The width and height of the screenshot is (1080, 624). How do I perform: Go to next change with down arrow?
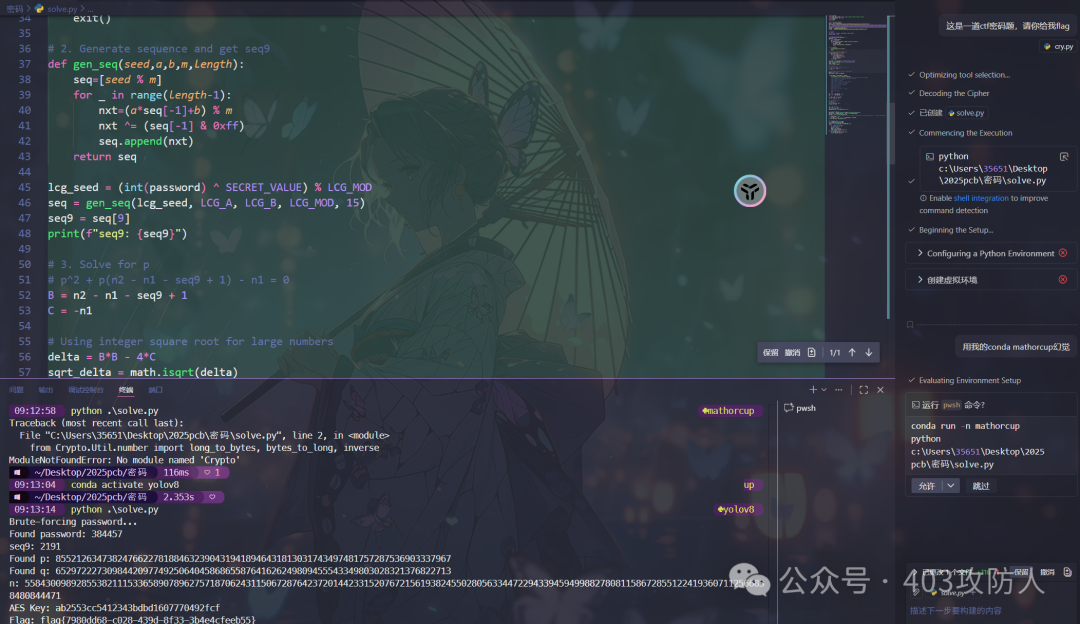(869, 353)
